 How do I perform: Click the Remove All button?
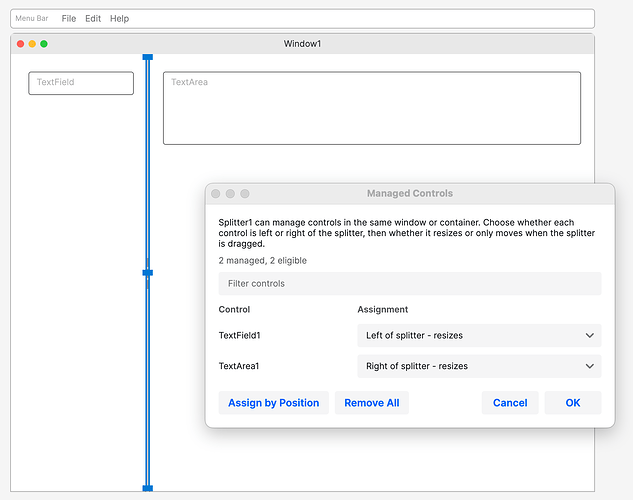(x=372, y=403)
